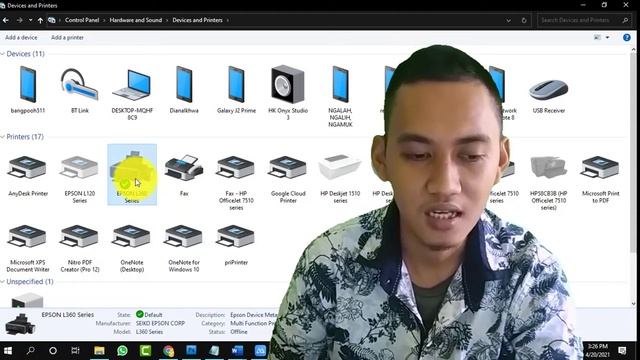This screenshot has height=360, width=640.
Task: Select the AnyDesk Printer
Action: [28, 176]
